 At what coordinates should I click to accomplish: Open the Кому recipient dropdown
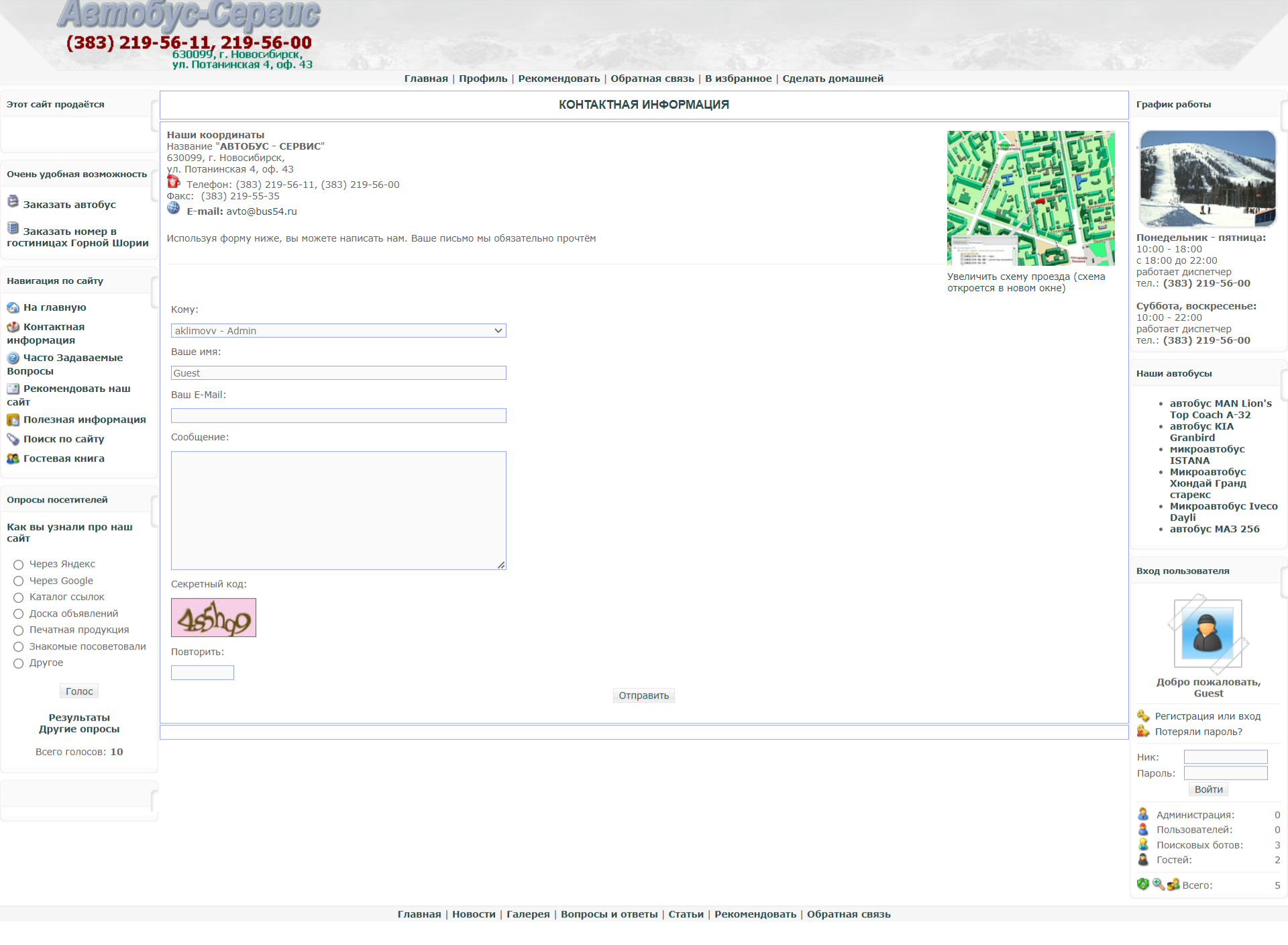339,331
